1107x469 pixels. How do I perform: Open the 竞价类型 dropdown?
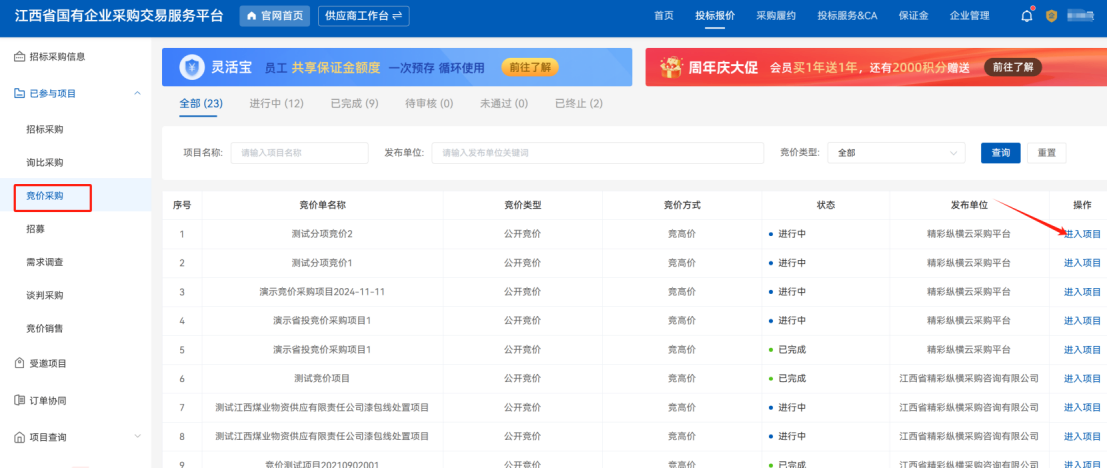(897, 153)
